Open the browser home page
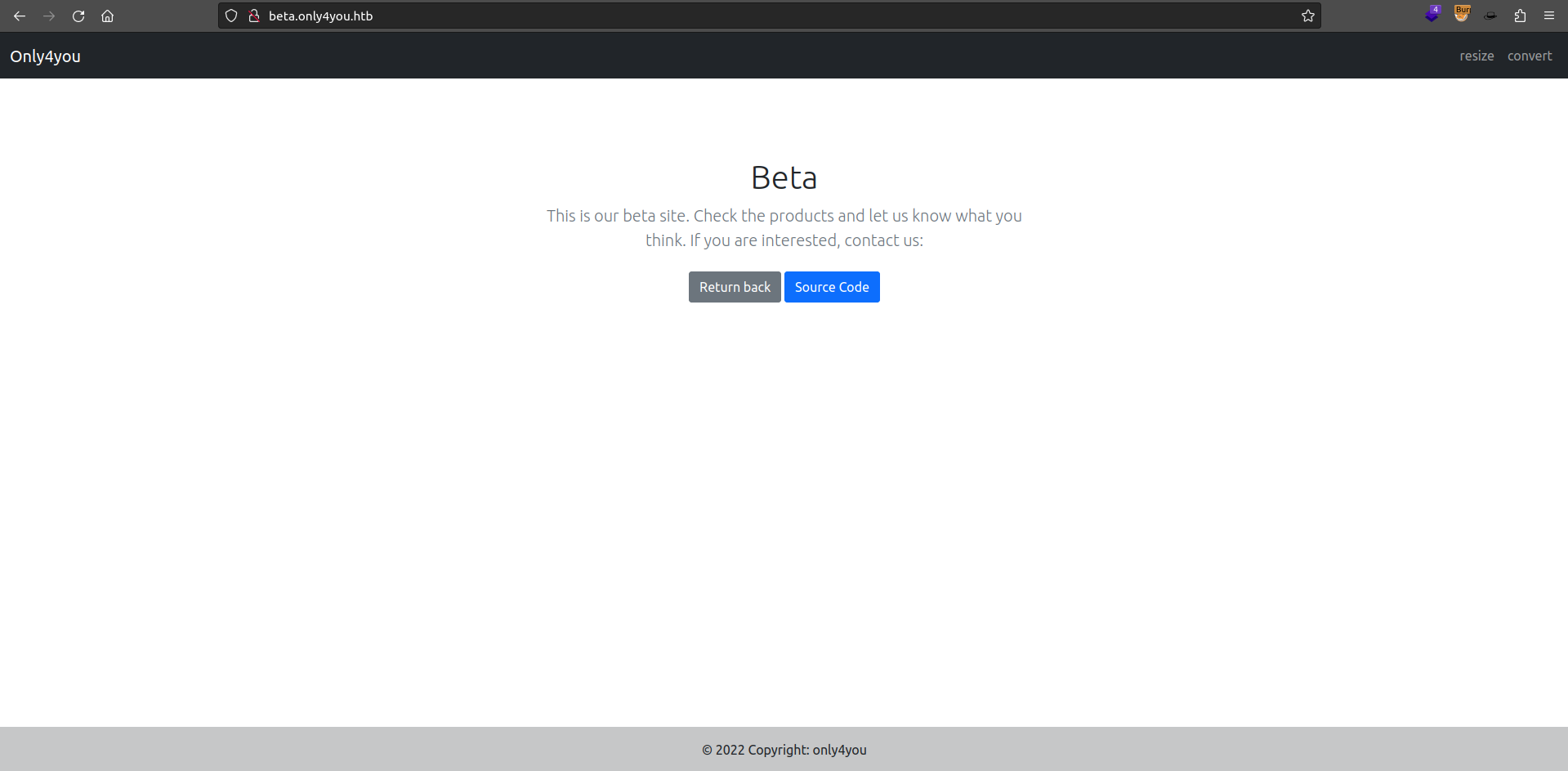The height and width of the screenshot is (771, 1568). click(107, 16)
